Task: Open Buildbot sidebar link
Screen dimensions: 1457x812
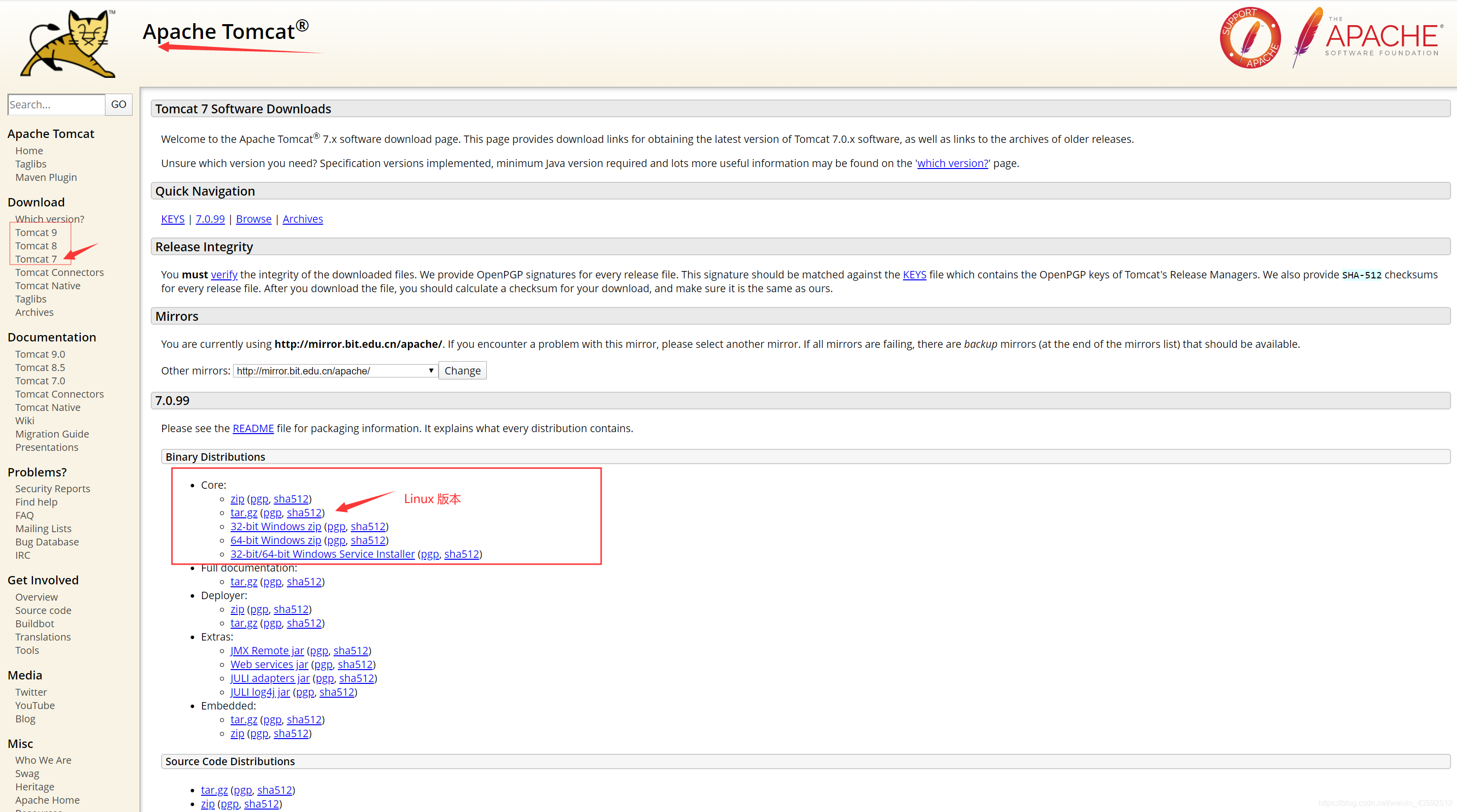Action: point(34,624)
